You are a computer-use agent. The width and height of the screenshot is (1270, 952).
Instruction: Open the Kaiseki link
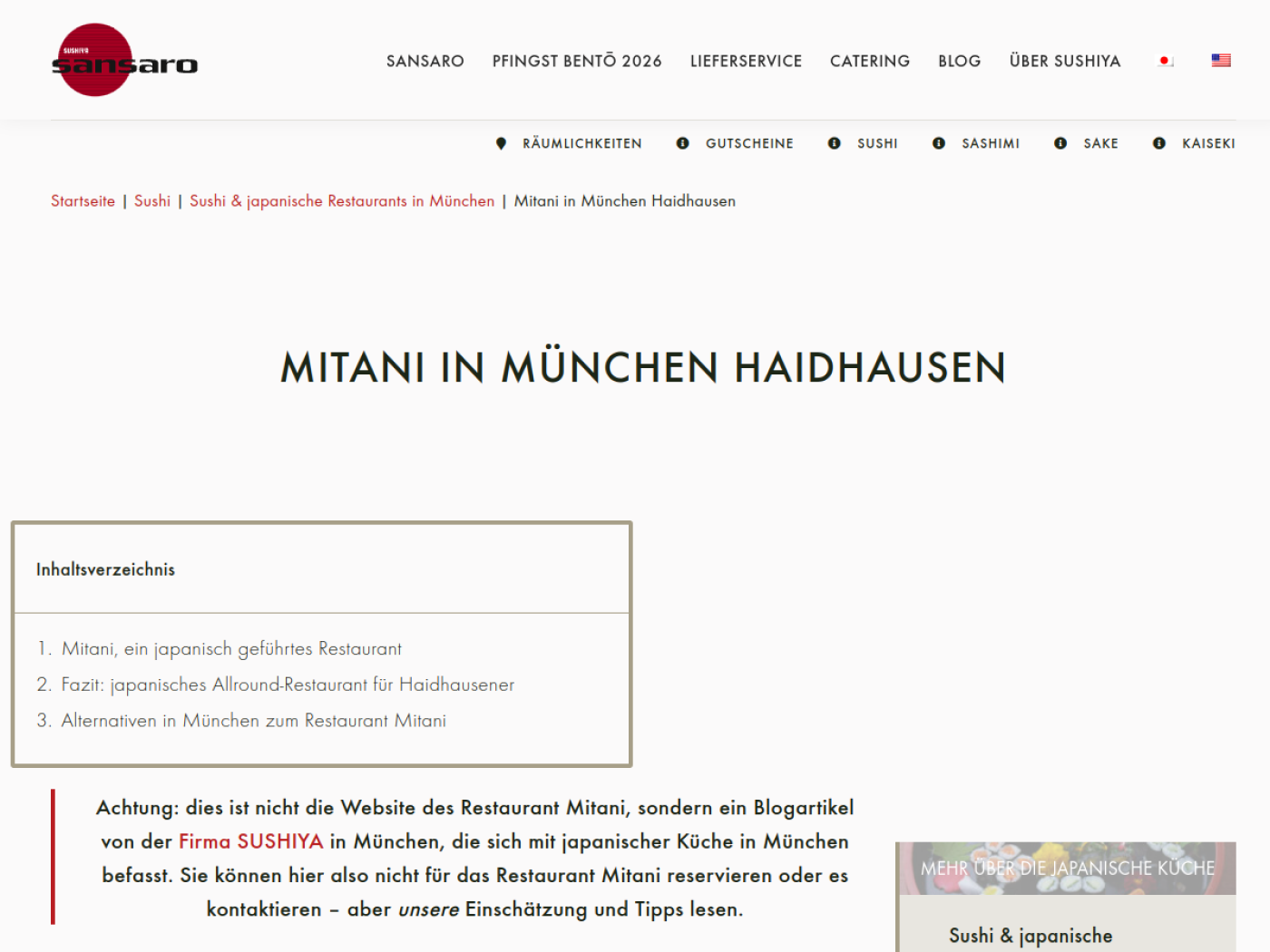1208,143
